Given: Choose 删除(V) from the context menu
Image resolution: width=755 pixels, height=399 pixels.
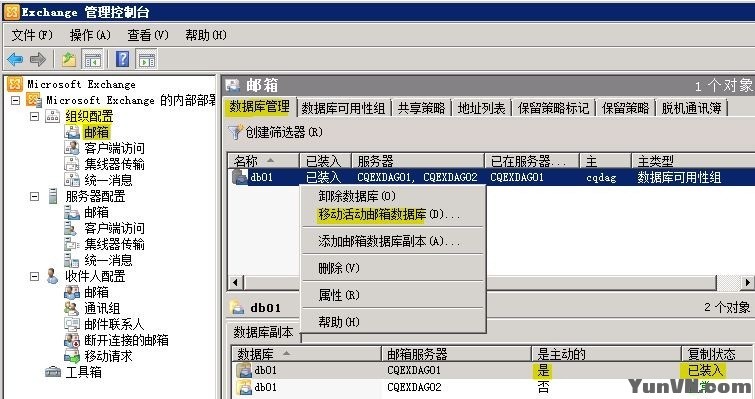Looking at the screenshot, I should click(393, 268).
